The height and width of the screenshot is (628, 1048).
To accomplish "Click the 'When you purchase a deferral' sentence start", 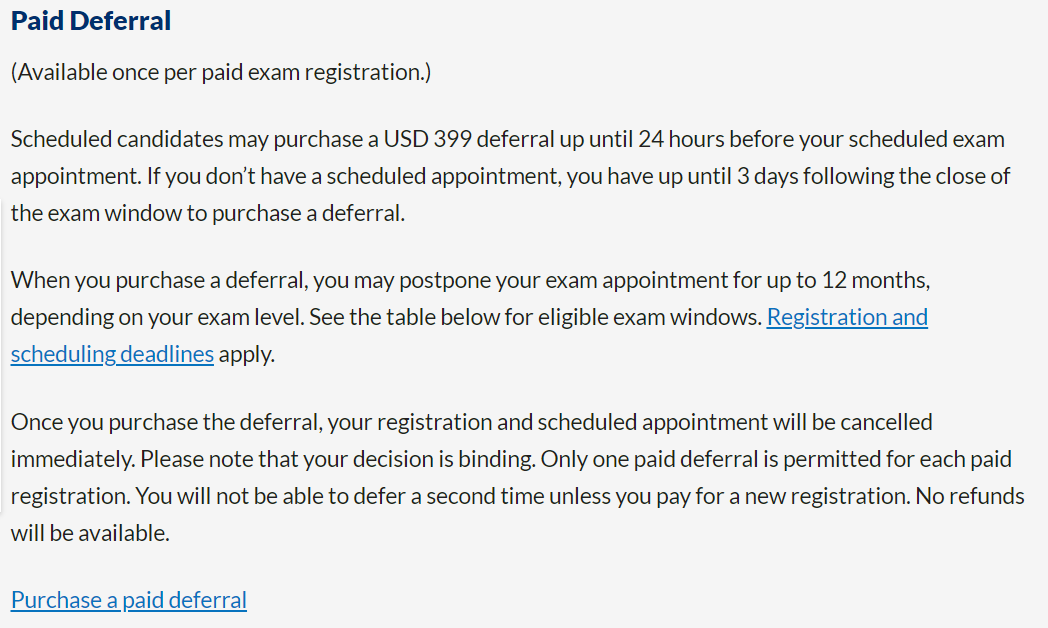I will 159,280.
